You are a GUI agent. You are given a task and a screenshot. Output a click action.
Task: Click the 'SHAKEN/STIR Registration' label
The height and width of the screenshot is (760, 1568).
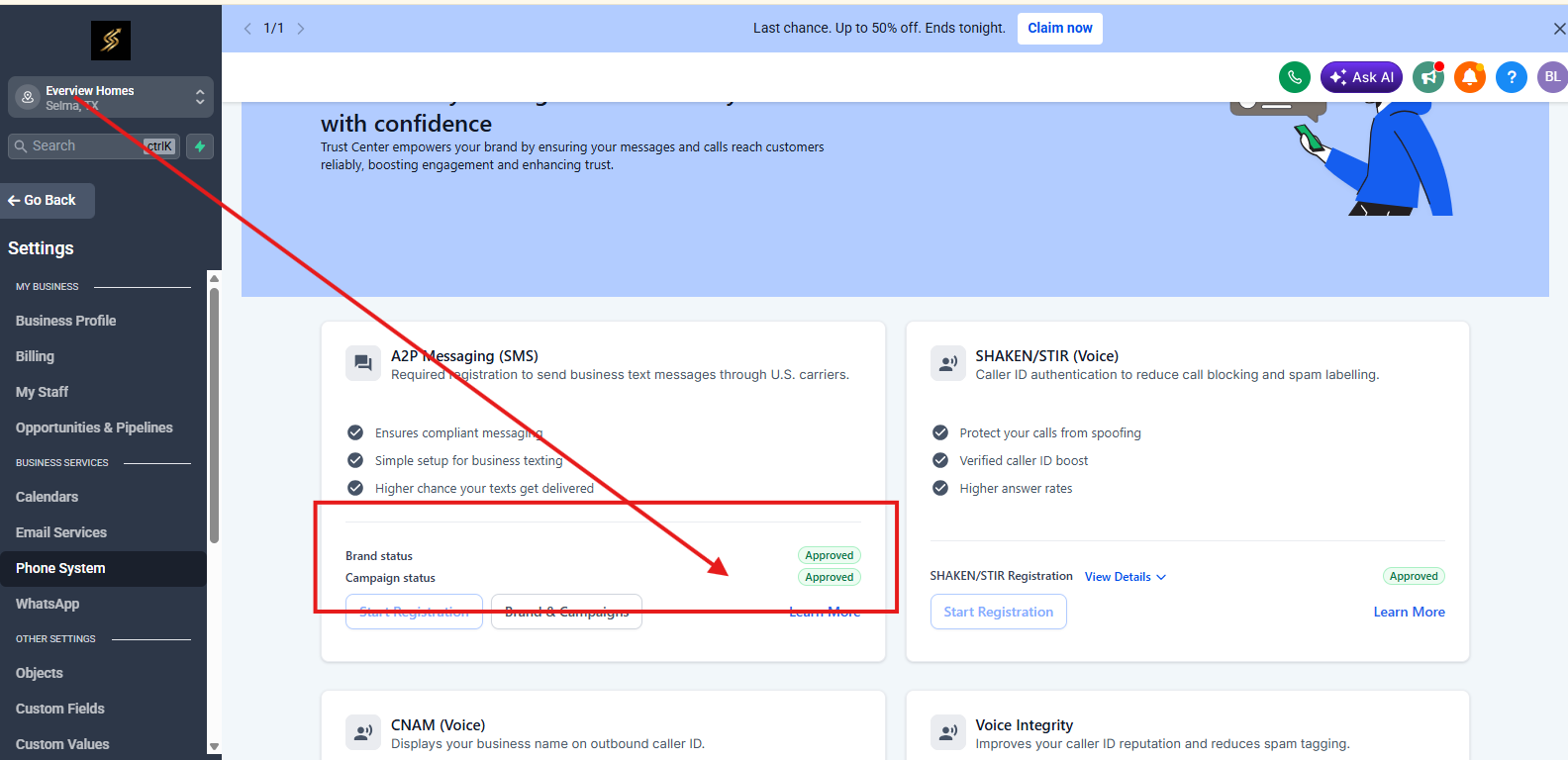[x=1001, y=576]
